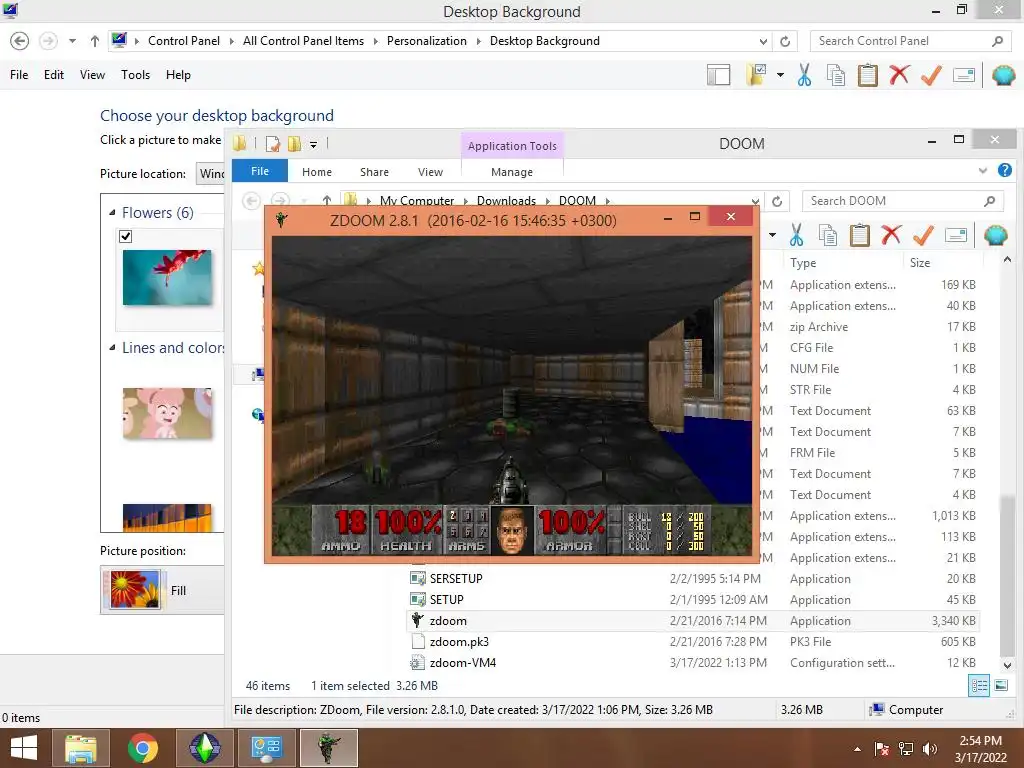Click envelope icon in Desktop Background toolbar
1024x768 pixels.
coord(964,75)
